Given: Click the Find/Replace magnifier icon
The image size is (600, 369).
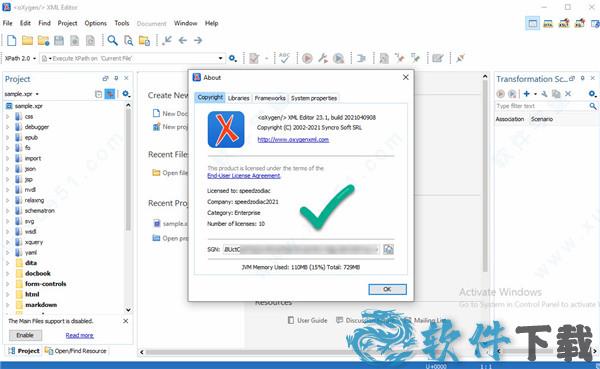Looking at the screenshot, I should point(112,40).
